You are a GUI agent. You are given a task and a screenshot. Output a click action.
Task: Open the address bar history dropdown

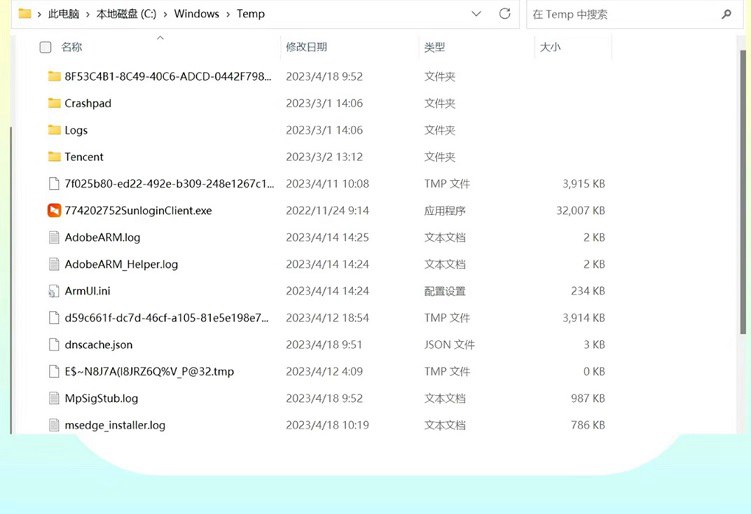point(476,14)
